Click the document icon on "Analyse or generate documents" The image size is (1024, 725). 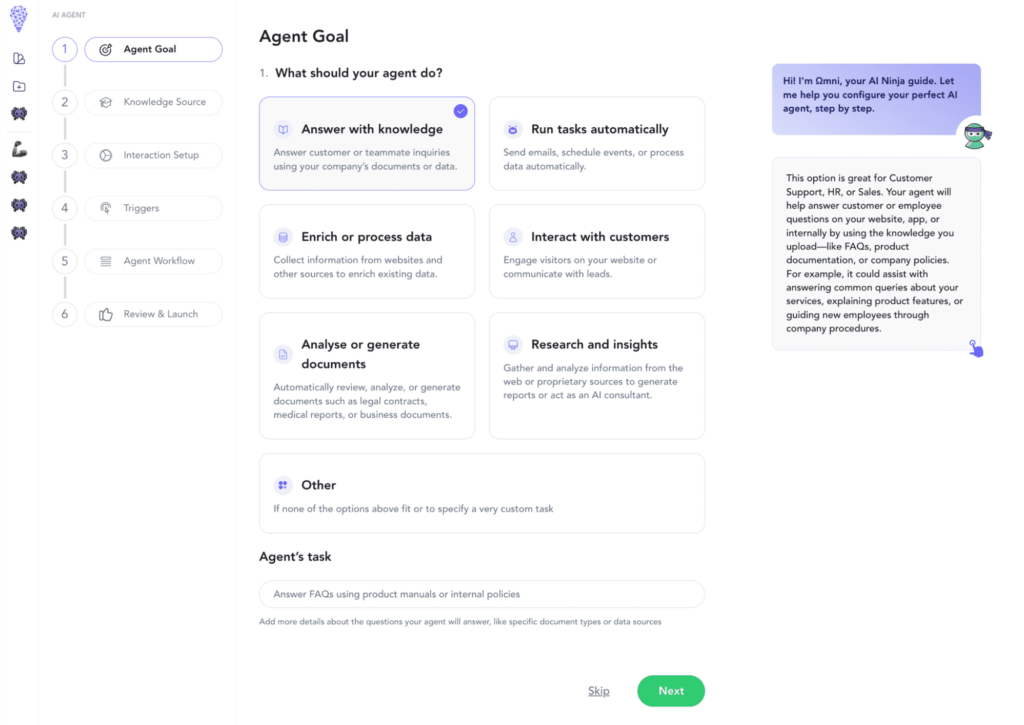[x=283, y=353]
